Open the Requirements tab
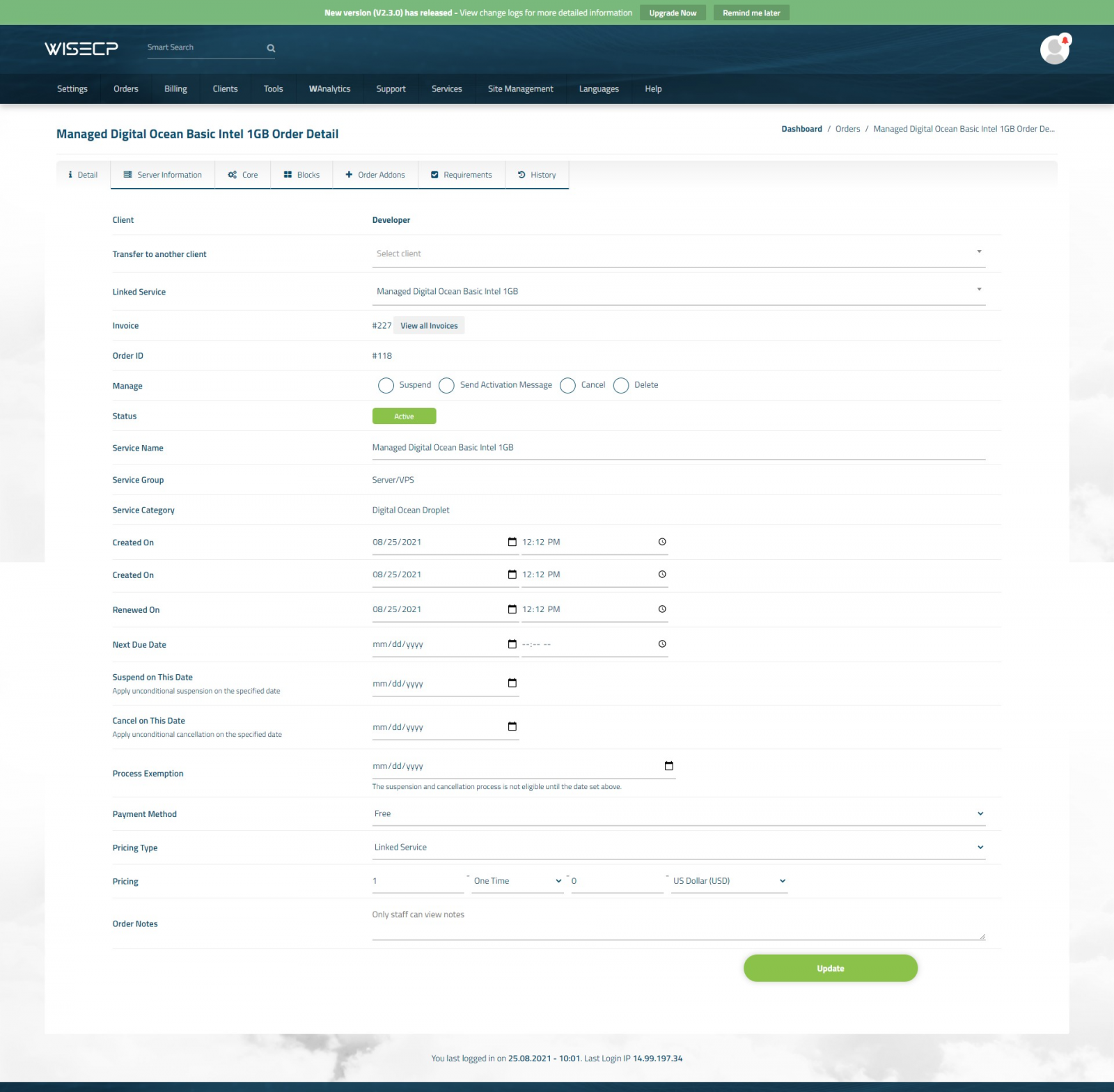 [462, 175]
